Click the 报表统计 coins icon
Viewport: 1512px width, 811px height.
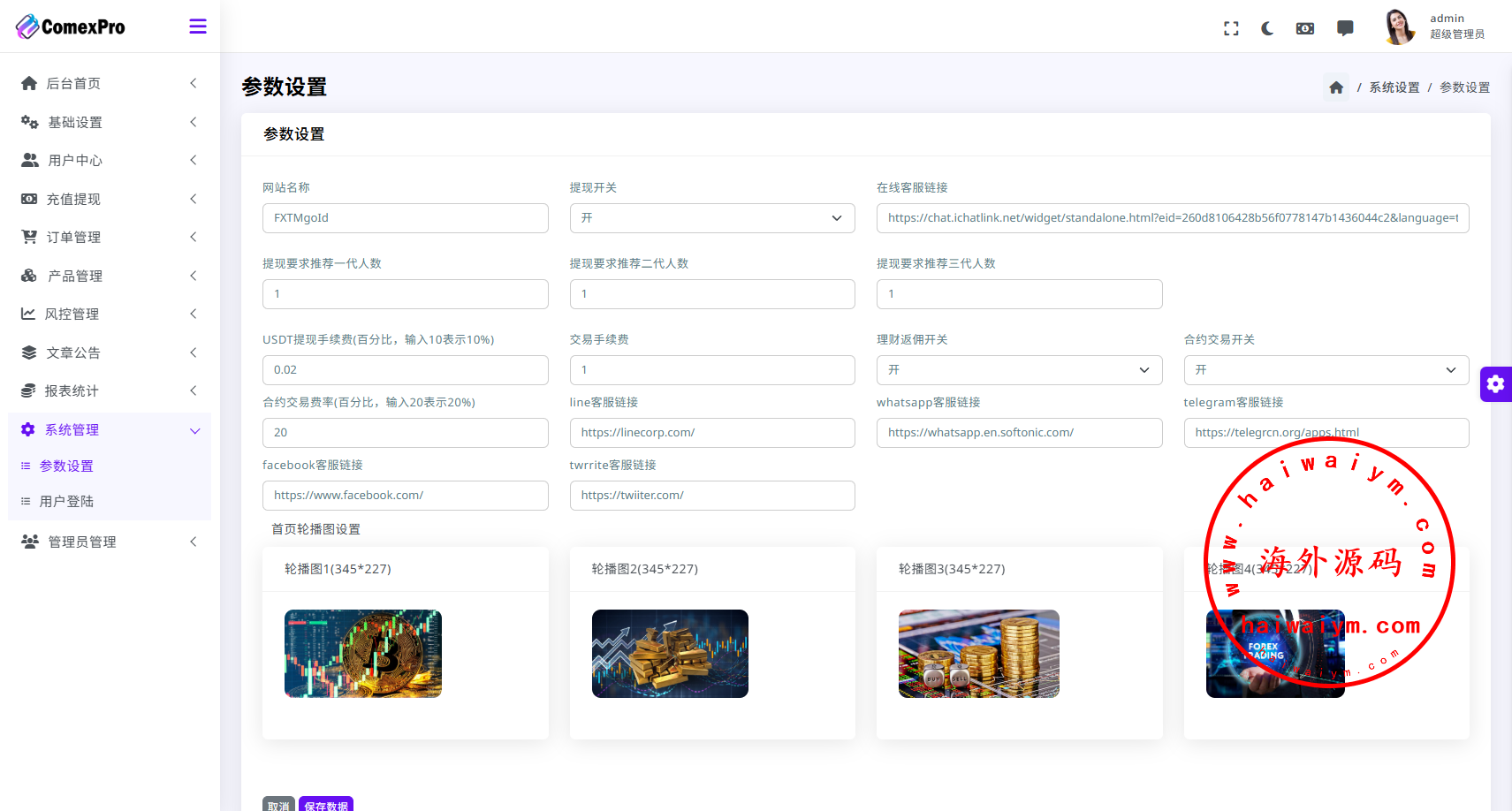click(28, 390)
